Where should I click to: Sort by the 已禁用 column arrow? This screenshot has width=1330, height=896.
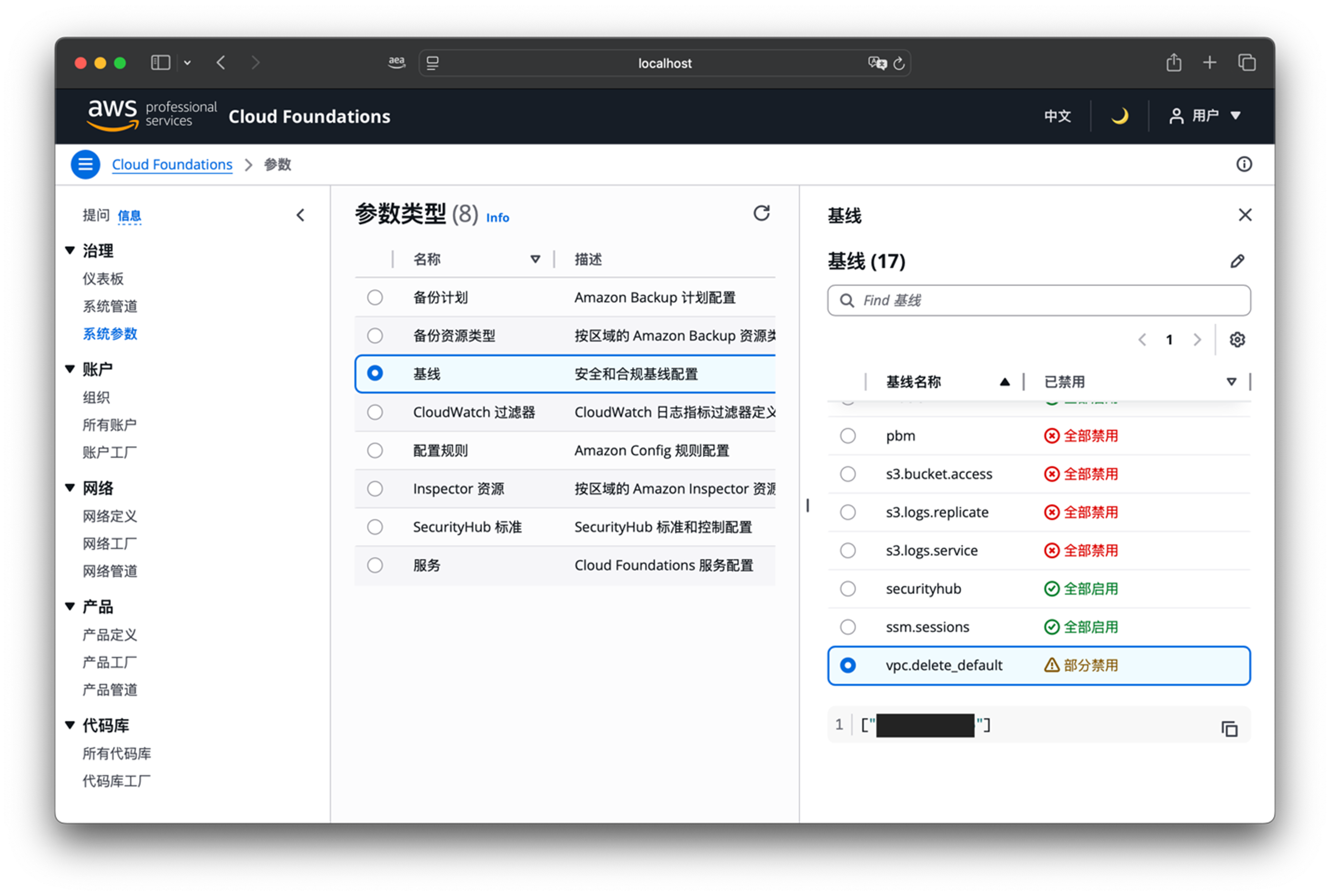tap(1231, 382)
